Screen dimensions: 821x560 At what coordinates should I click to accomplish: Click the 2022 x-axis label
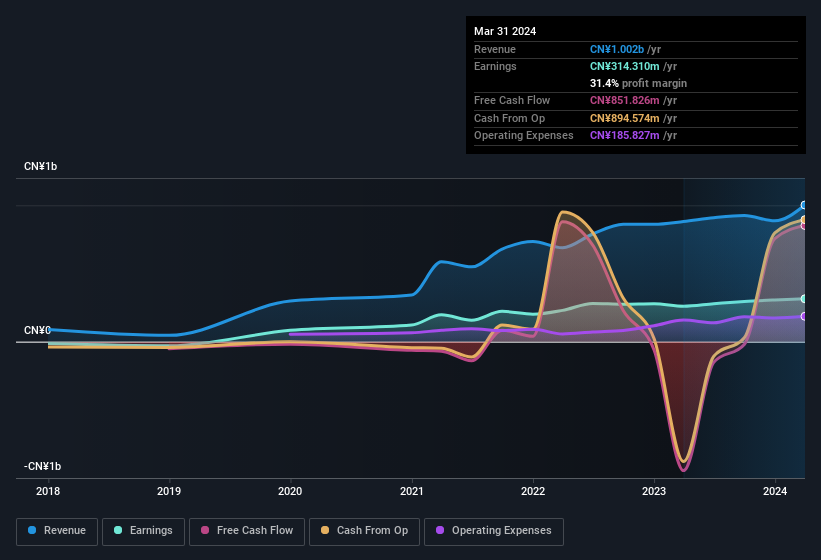click(533, 491)
